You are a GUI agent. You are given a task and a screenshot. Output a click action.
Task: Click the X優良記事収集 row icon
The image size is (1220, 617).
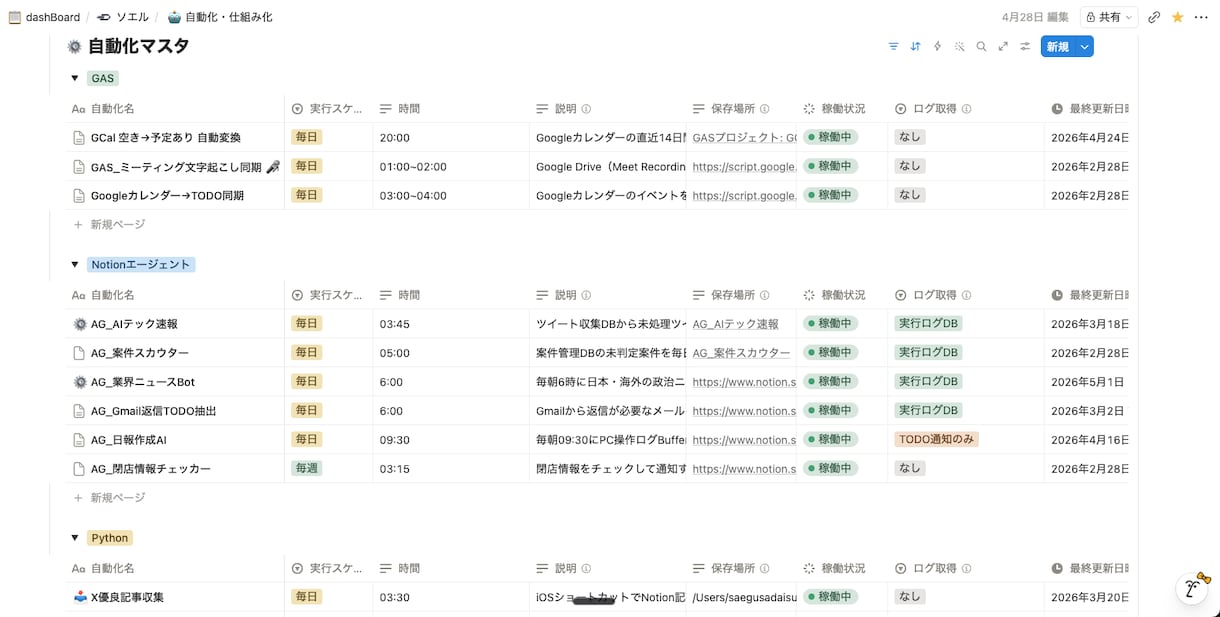(x=80, y=597)
